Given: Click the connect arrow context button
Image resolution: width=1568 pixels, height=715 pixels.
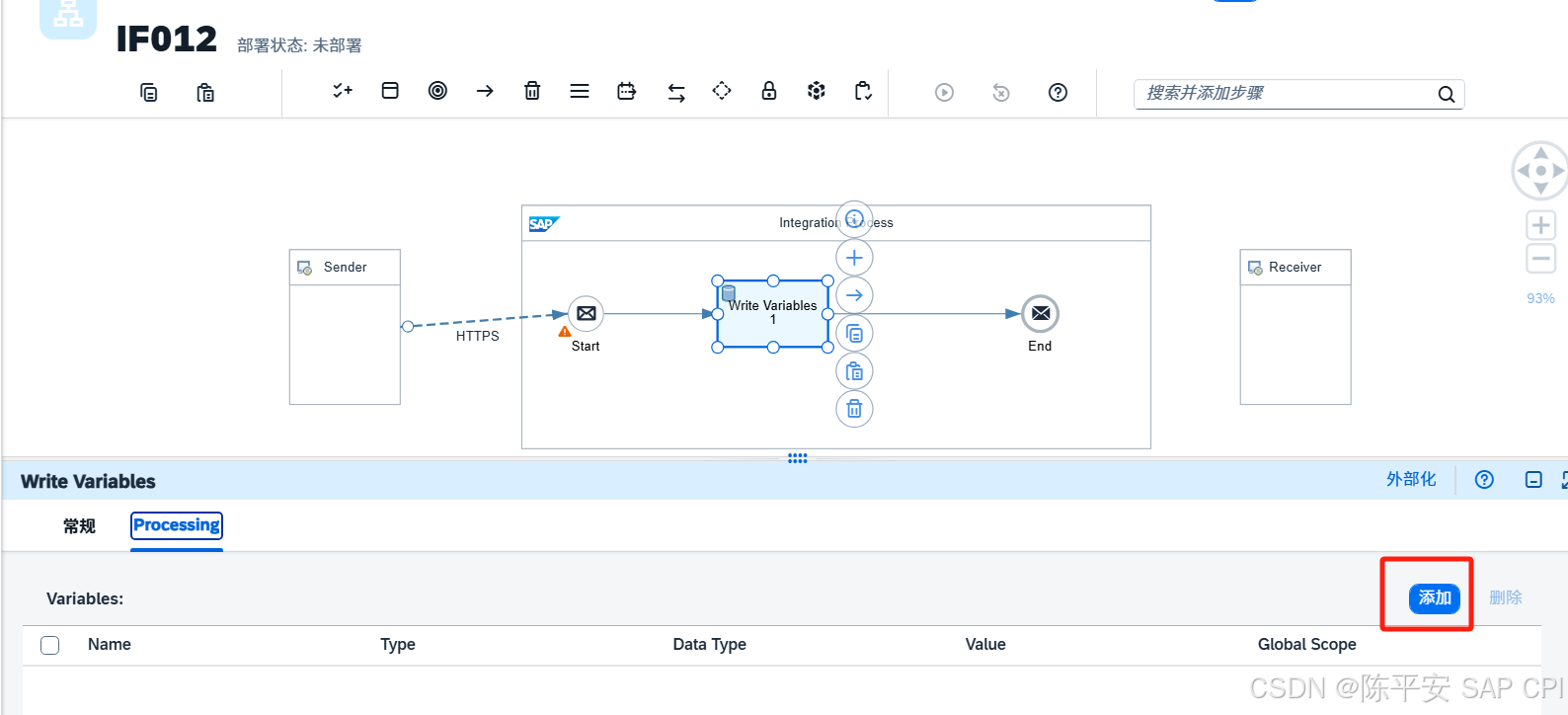Looking at the screenshot, I should pyautogui.click(x=855, y=295).
